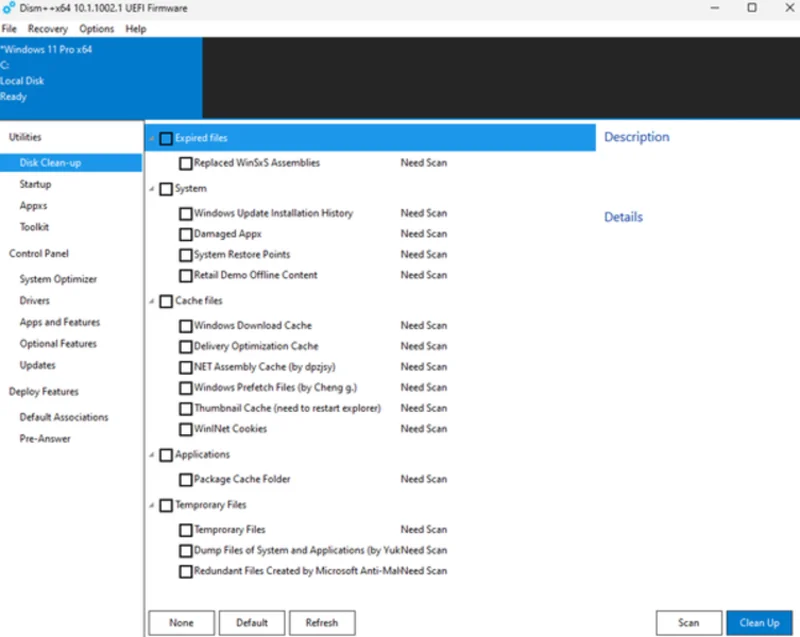Collapse the Cache files group
800x637 pixels.
[152, 301]
